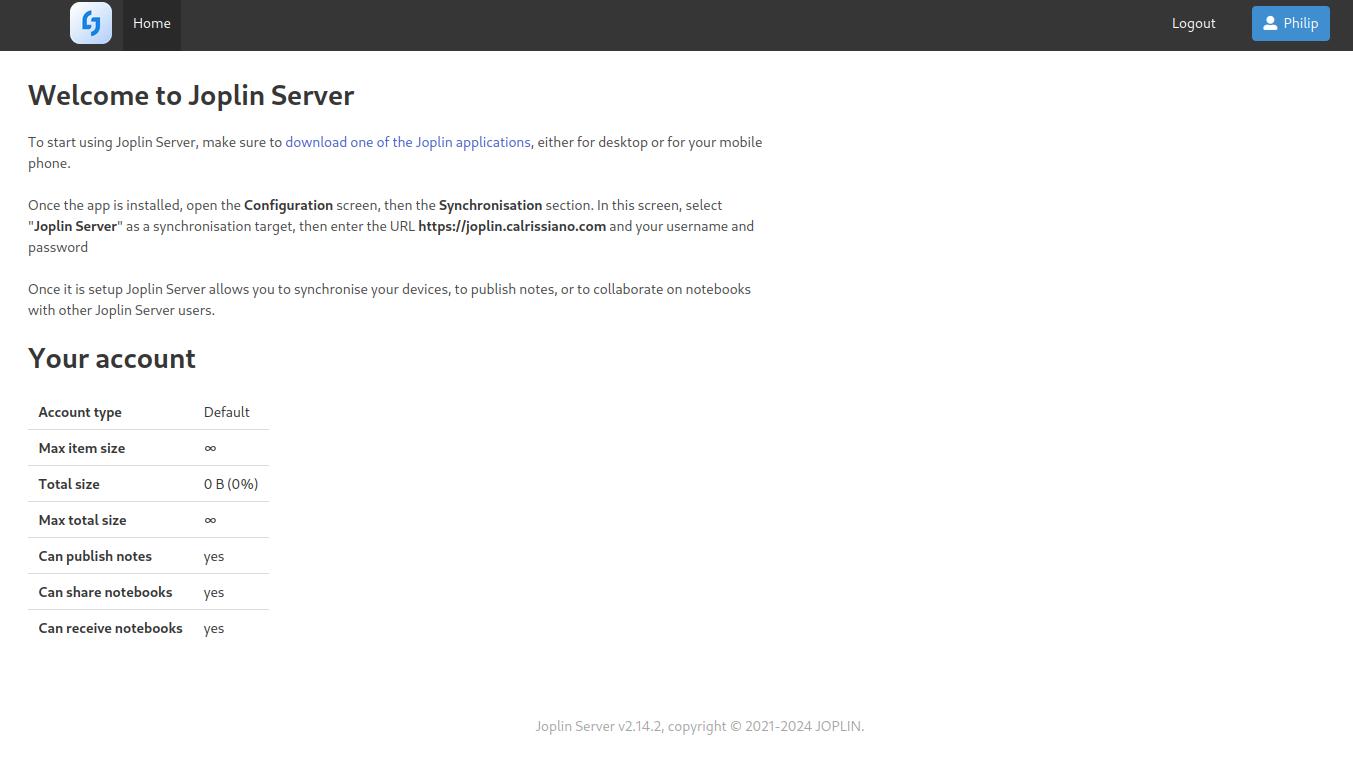Open the Philip profile button
The width and height of the screenshot is (1353, 764).
[x=1290, y=23]
